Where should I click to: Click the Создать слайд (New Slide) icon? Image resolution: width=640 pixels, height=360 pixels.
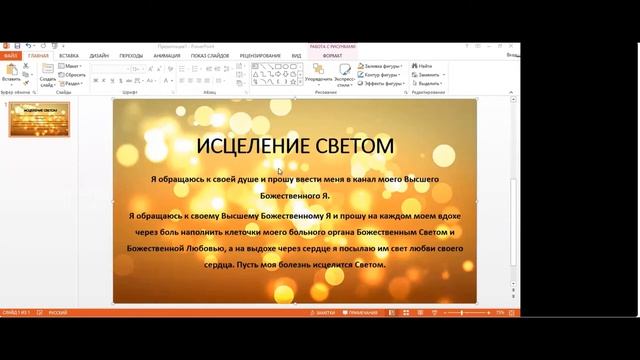point(48,69)
